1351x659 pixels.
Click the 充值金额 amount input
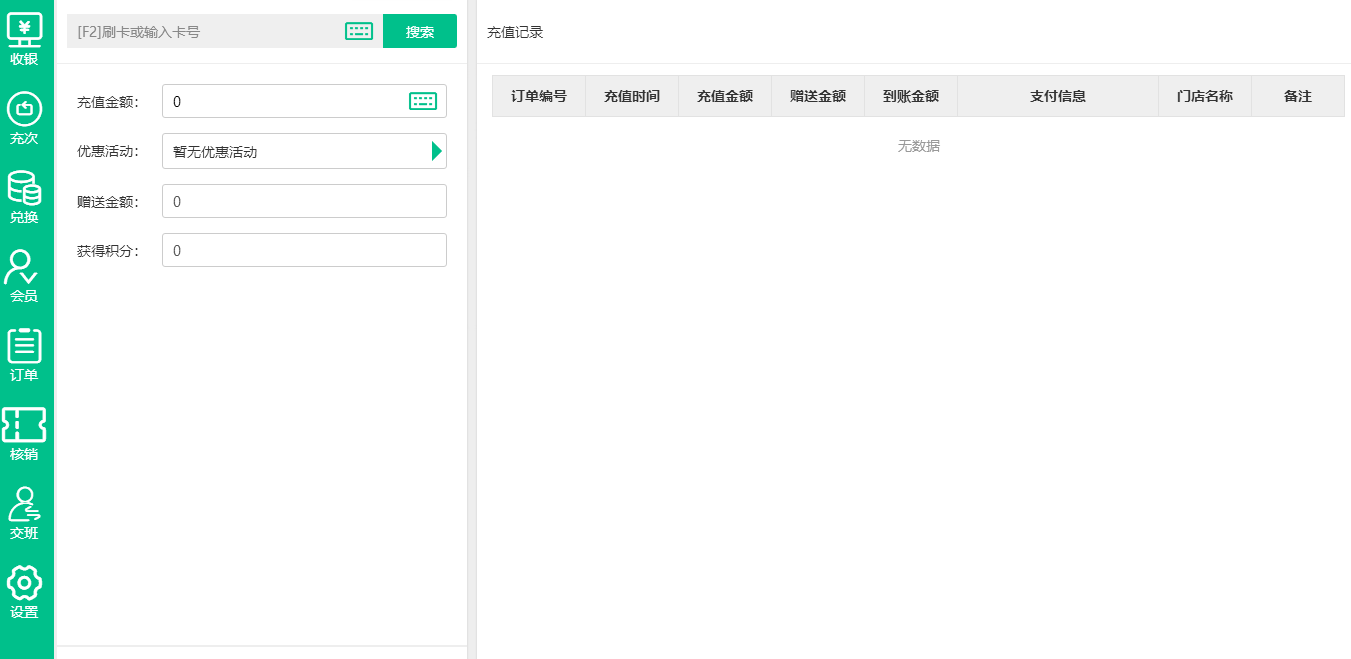pyautogui.click(x=285, y=101)
